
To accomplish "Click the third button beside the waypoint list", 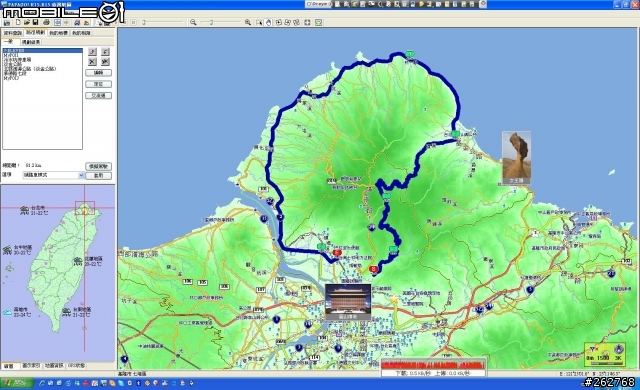I will 98,95.
